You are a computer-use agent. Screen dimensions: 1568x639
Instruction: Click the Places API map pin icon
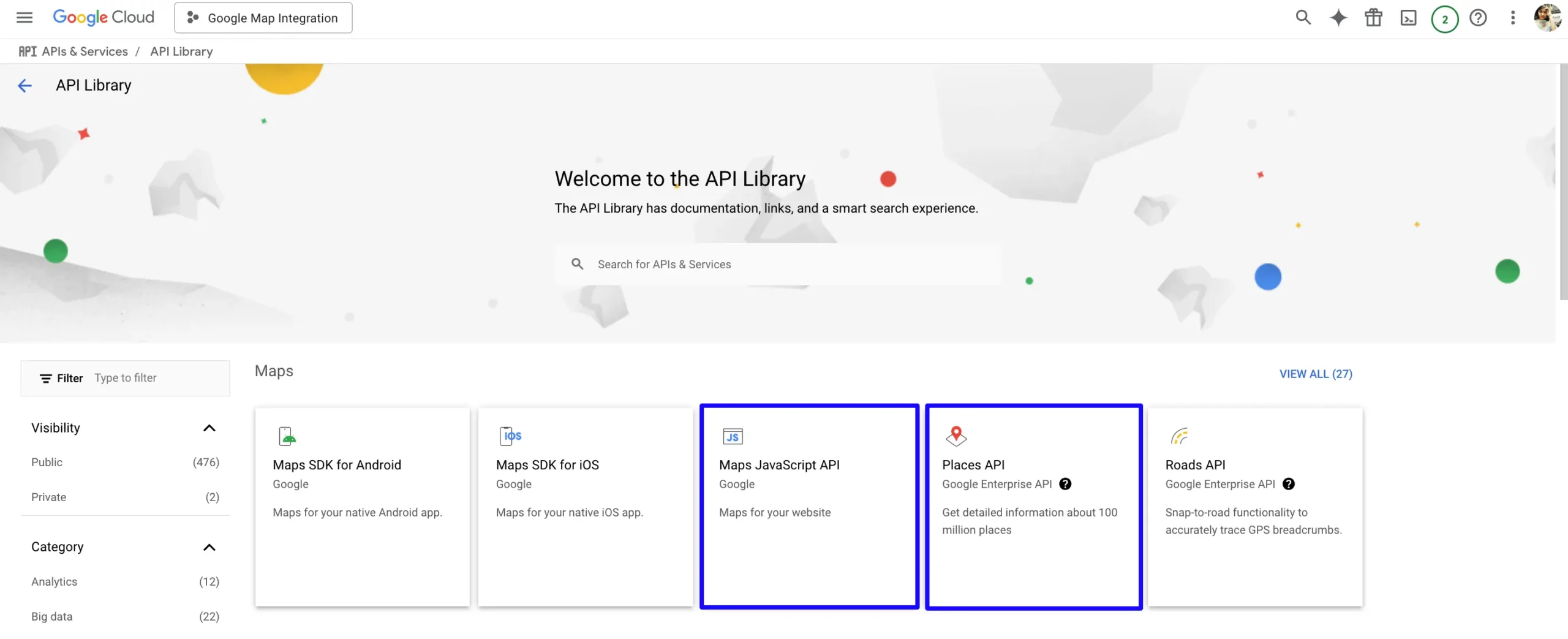pos(956,436)
